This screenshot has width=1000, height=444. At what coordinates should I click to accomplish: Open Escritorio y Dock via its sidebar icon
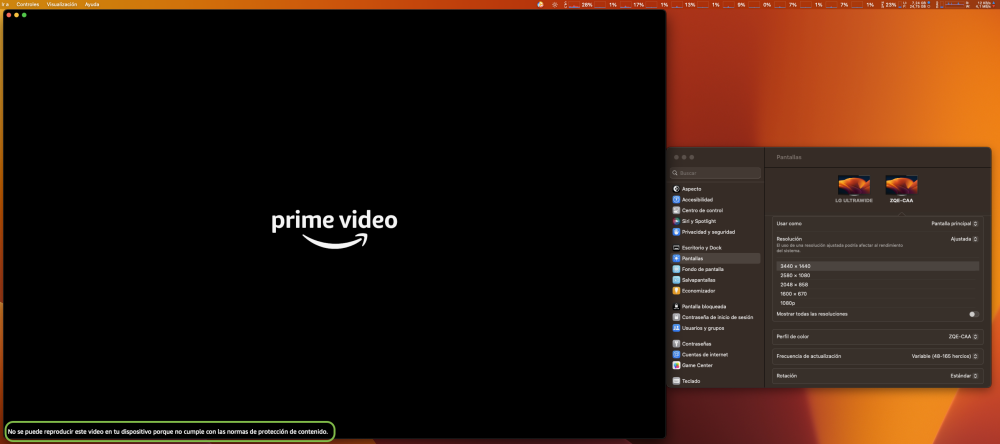(x=676, y=248)
